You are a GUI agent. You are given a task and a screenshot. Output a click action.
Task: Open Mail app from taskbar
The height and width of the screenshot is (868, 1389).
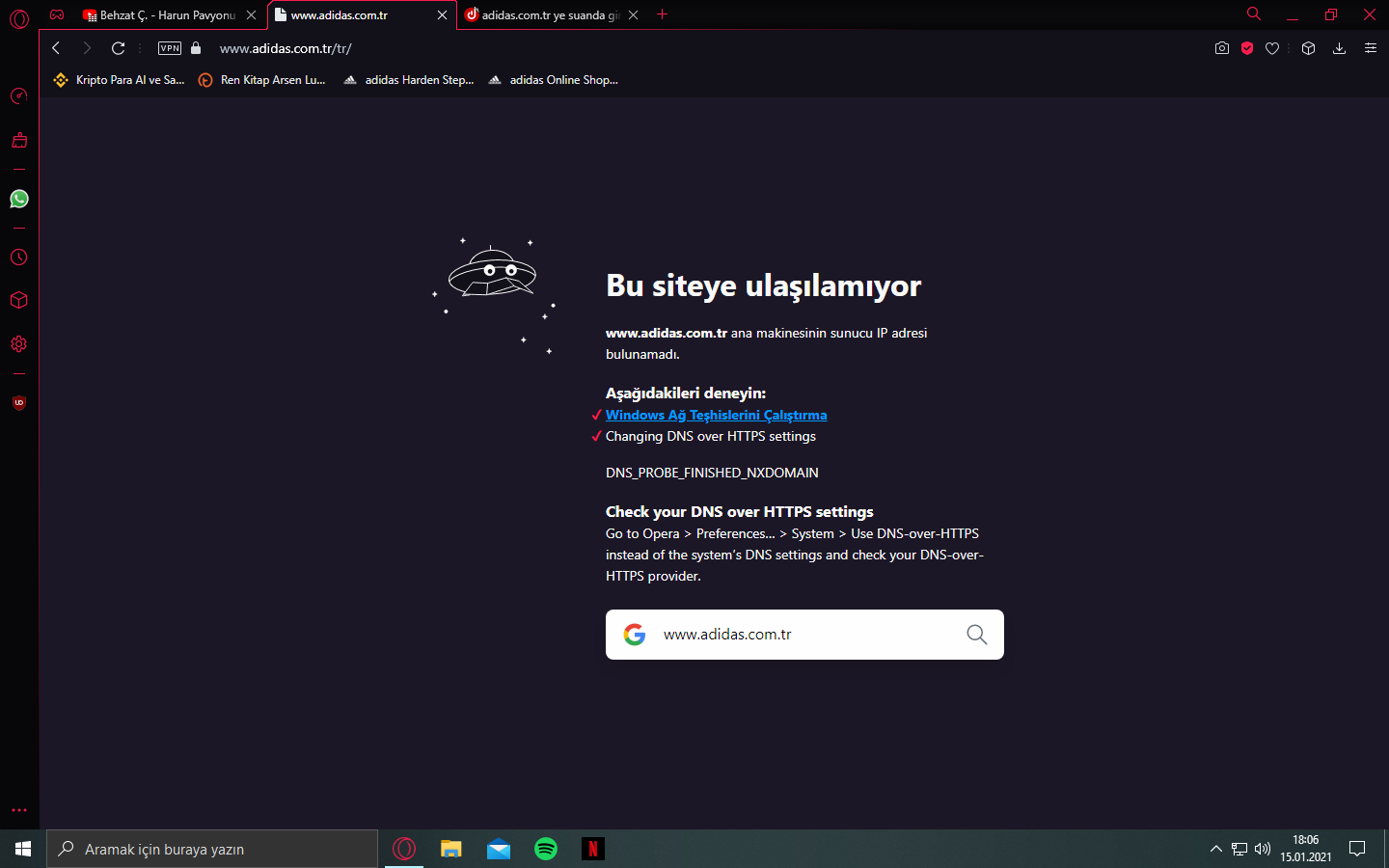[x=499, y=849]
